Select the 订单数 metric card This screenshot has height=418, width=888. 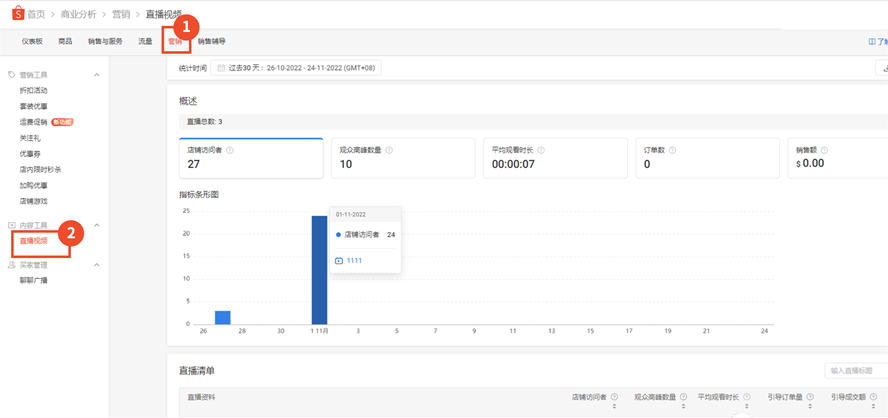707,158
